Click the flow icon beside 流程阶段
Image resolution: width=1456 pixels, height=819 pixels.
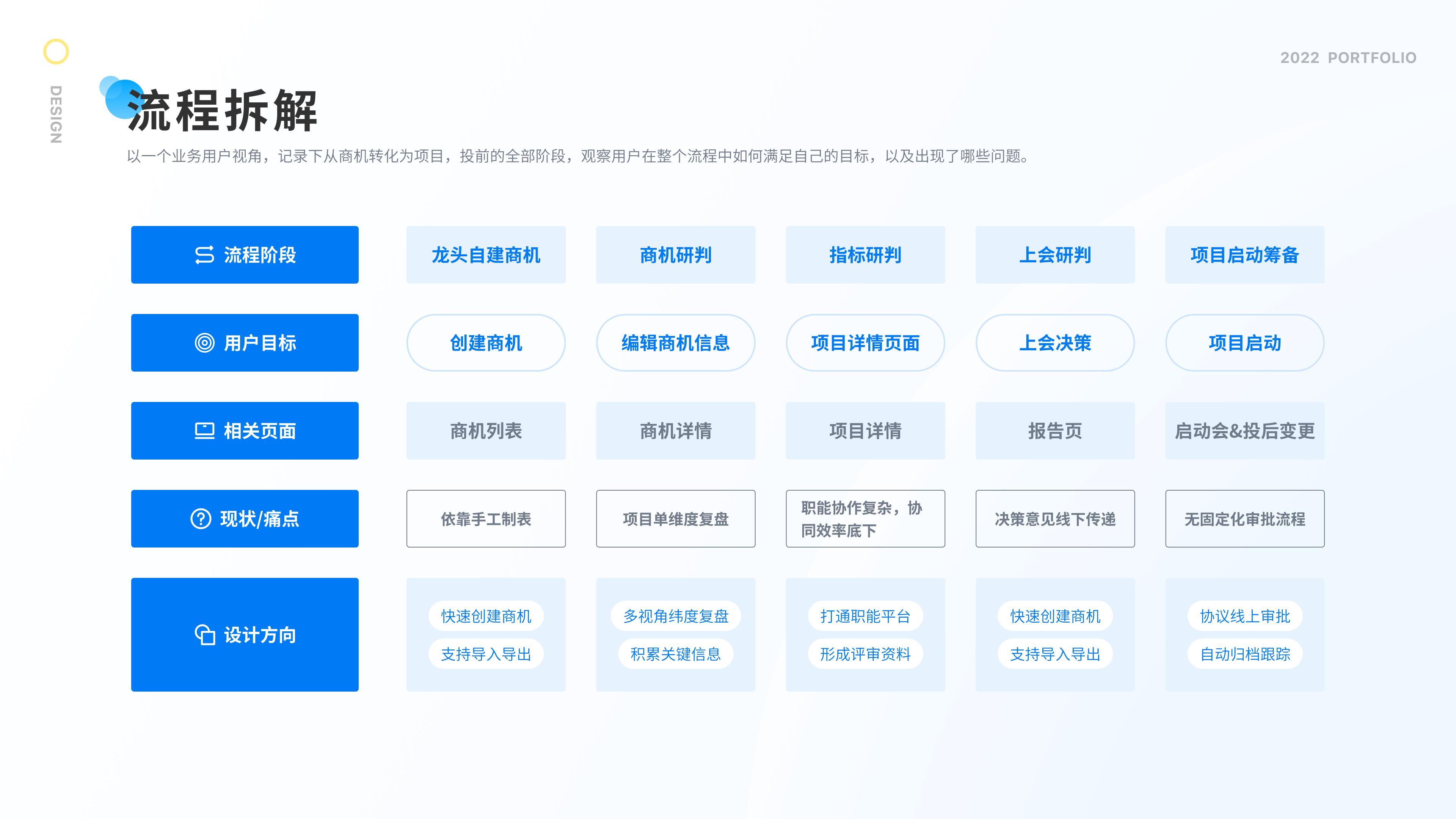pos(205,255)
